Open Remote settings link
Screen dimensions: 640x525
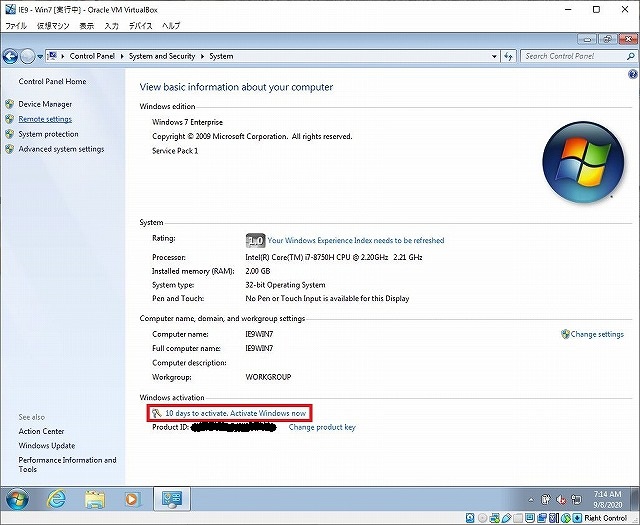click(x=45, y=119)
